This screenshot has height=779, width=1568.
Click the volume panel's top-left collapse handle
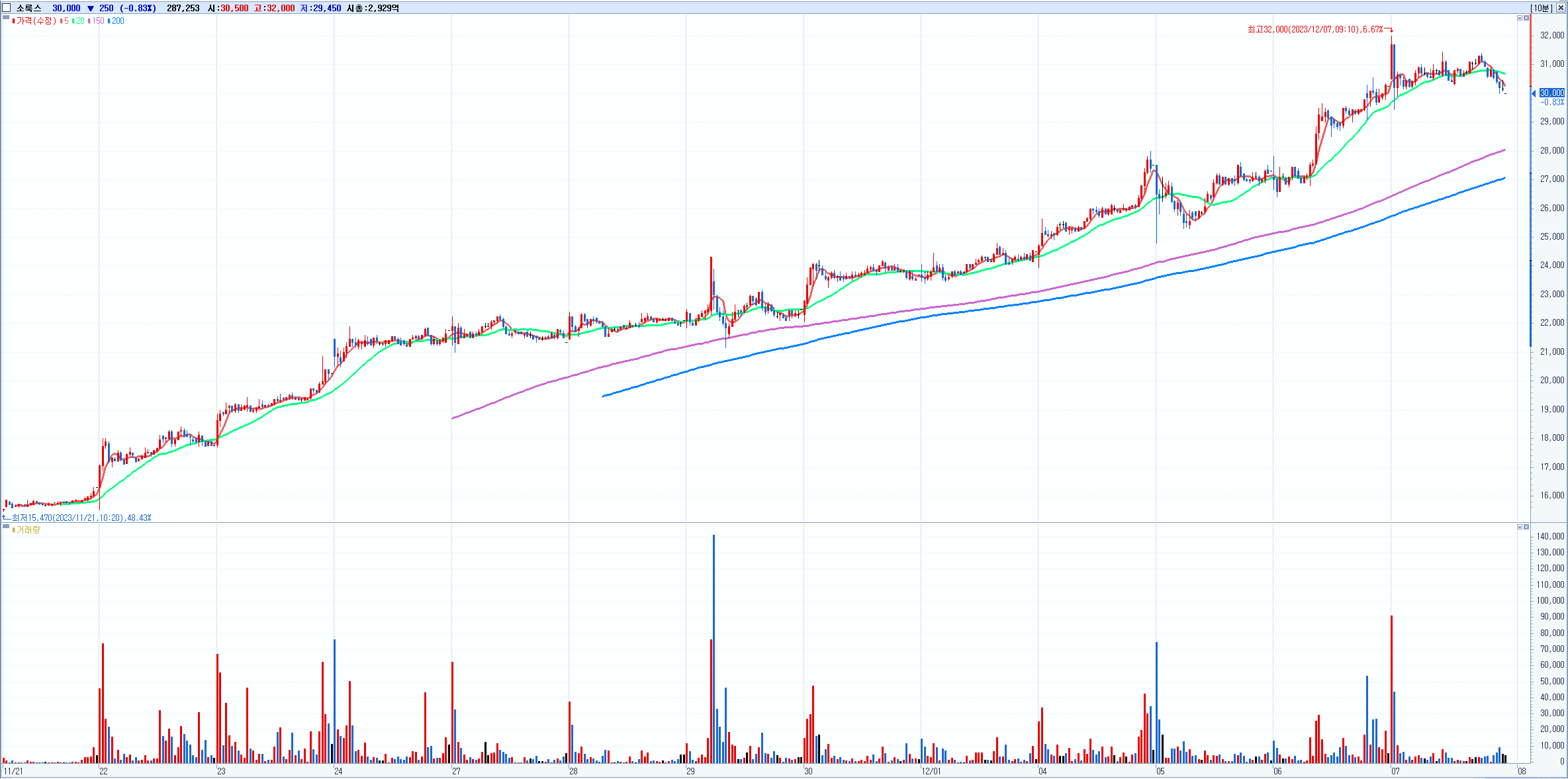[6, 527]
